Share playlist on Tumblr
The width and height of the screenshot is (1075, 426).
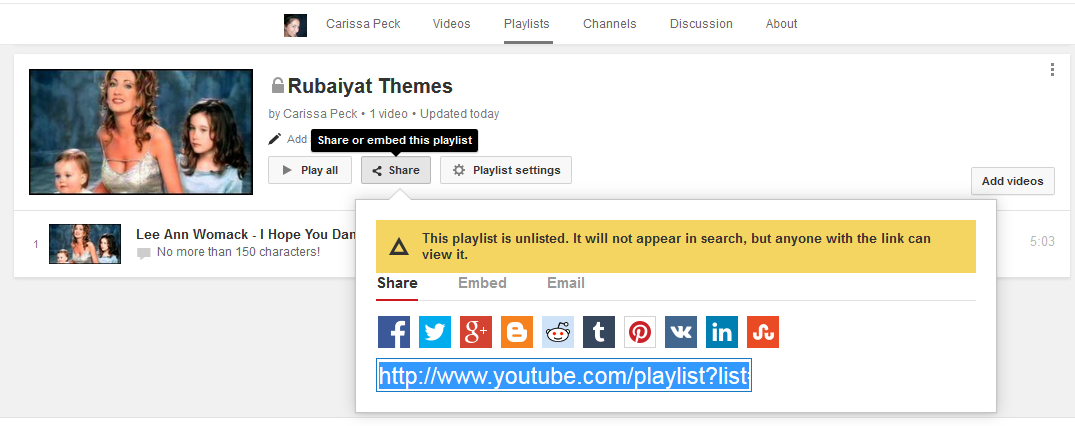coord(599,332)
